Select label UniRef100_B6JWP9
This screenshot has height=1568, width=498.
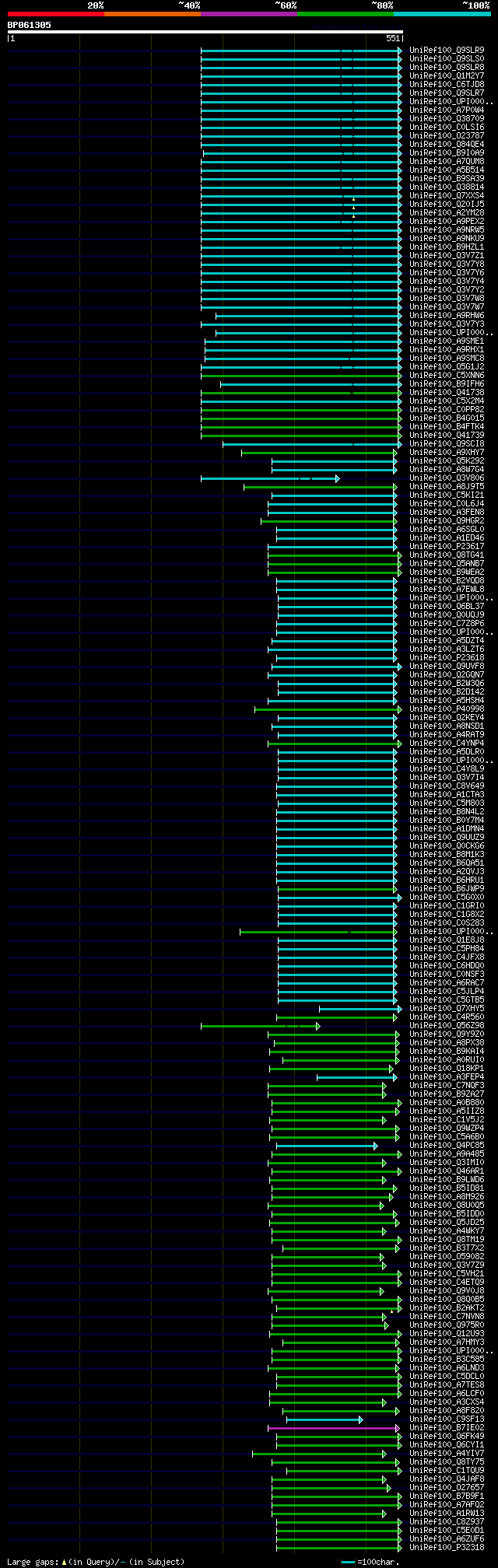coord(447,889)
